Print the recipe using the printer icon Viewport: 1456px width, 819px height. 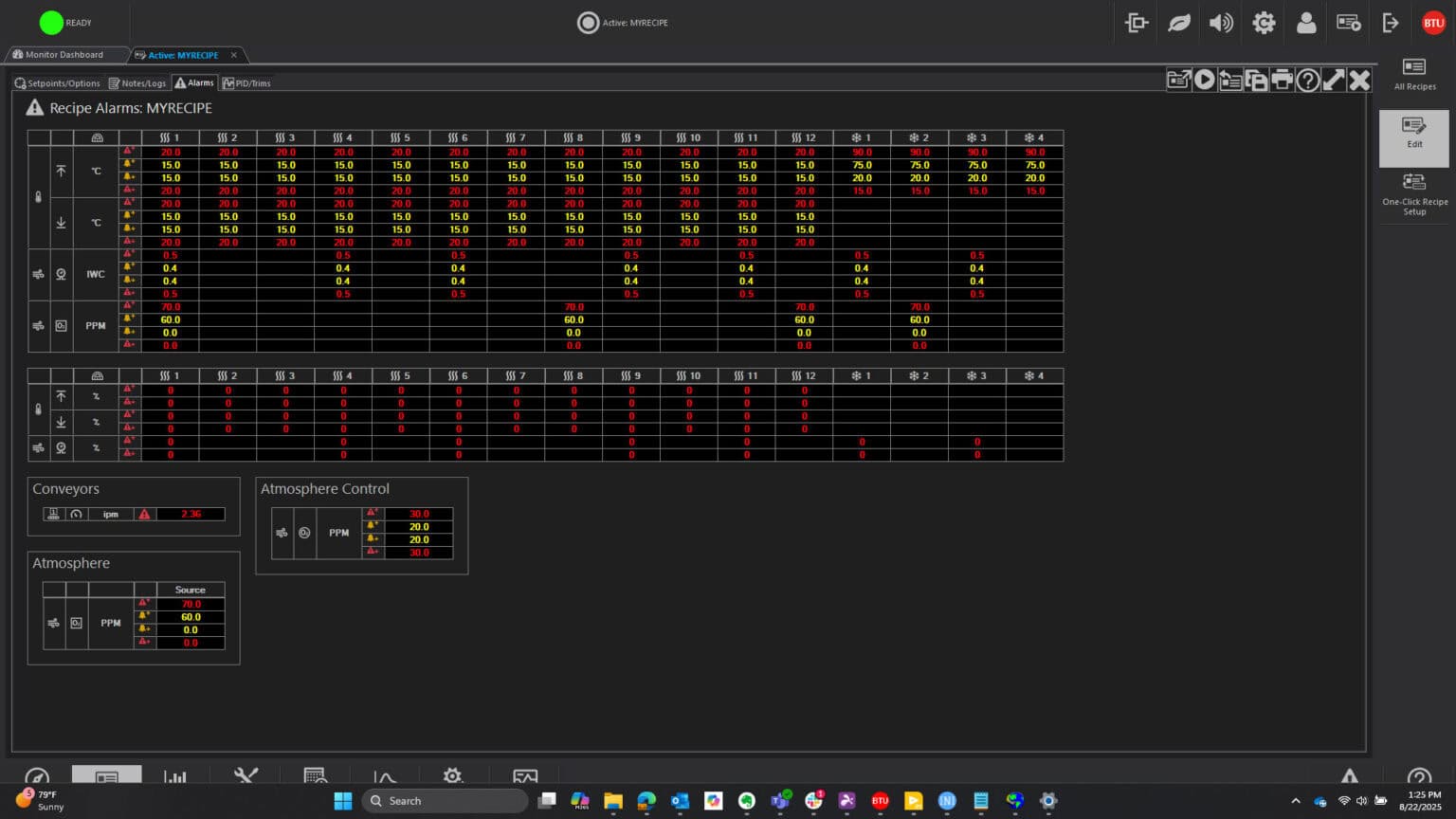click(x=1282, y=81)
